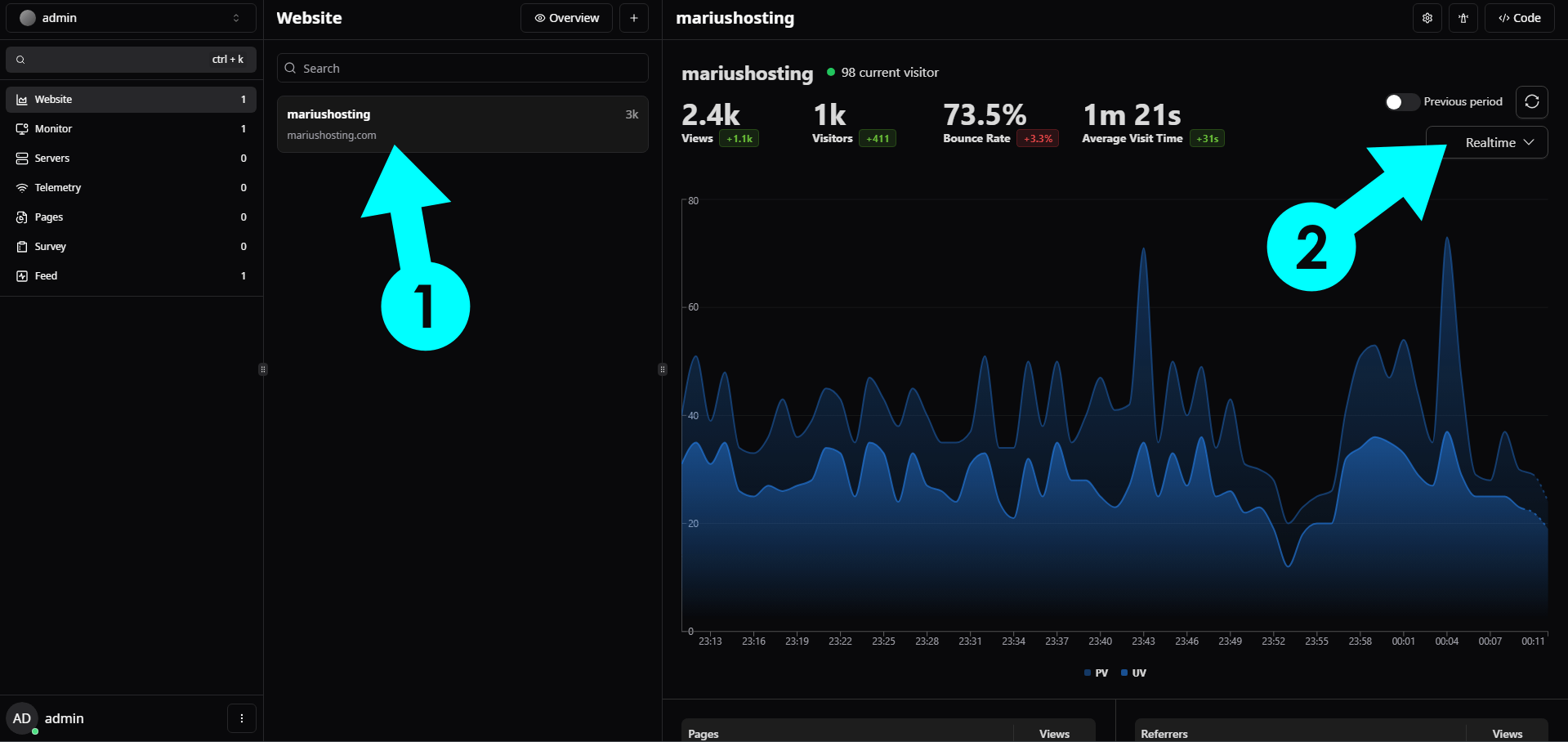Viewport: 1568px width, 742px height.
Task: Click the left panel resize handle
Action: pyautogui.click(x=263, y=369)
